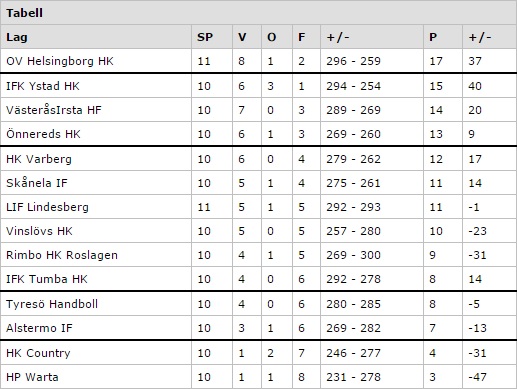This screenshot has height=389, width=517.
Task: Click the SP column header
Action: 205,37
